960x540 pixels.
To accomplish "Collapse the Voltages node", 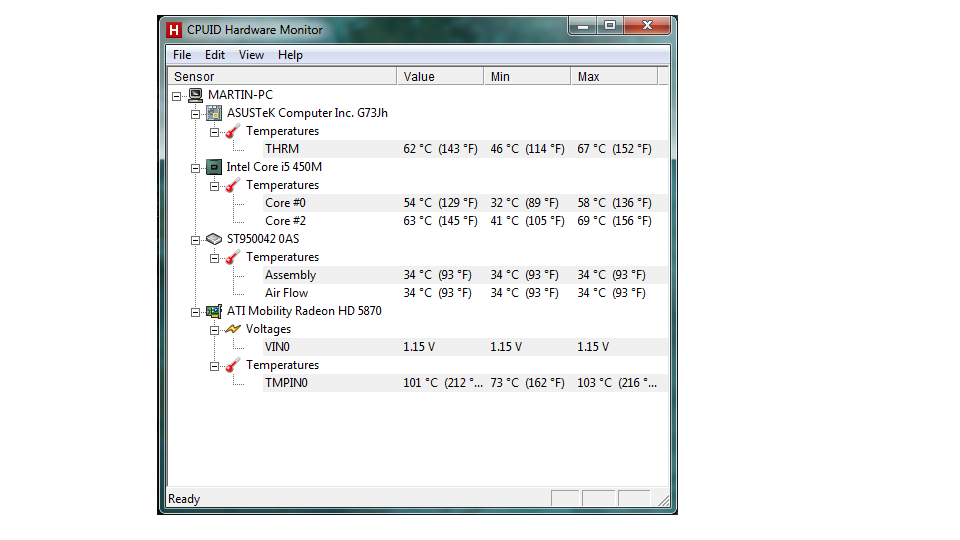I will (214, 330).
